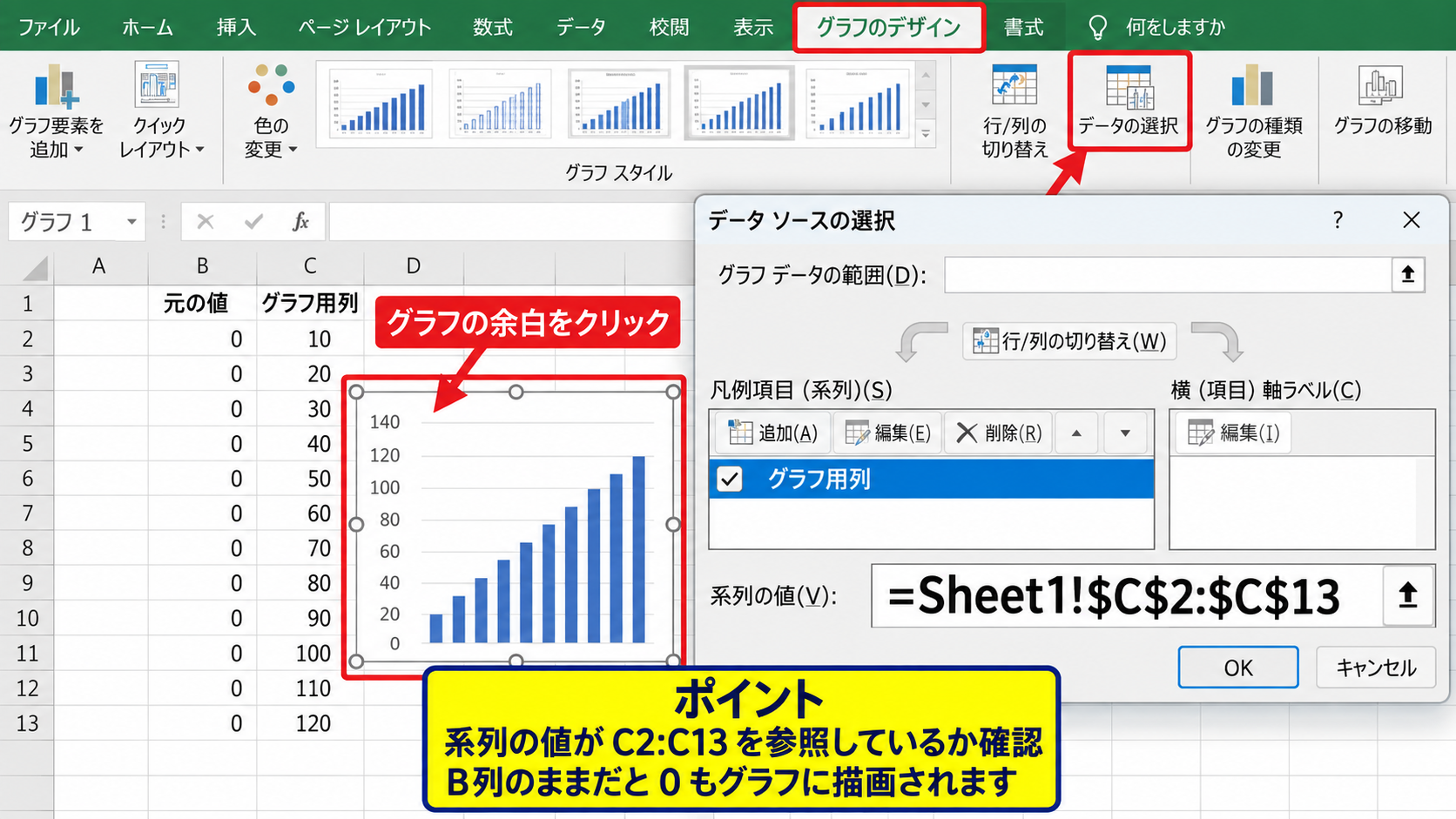1456x819 pixels.
Task: Click グラフ要素を追加 icon
Action: [56, 87]
